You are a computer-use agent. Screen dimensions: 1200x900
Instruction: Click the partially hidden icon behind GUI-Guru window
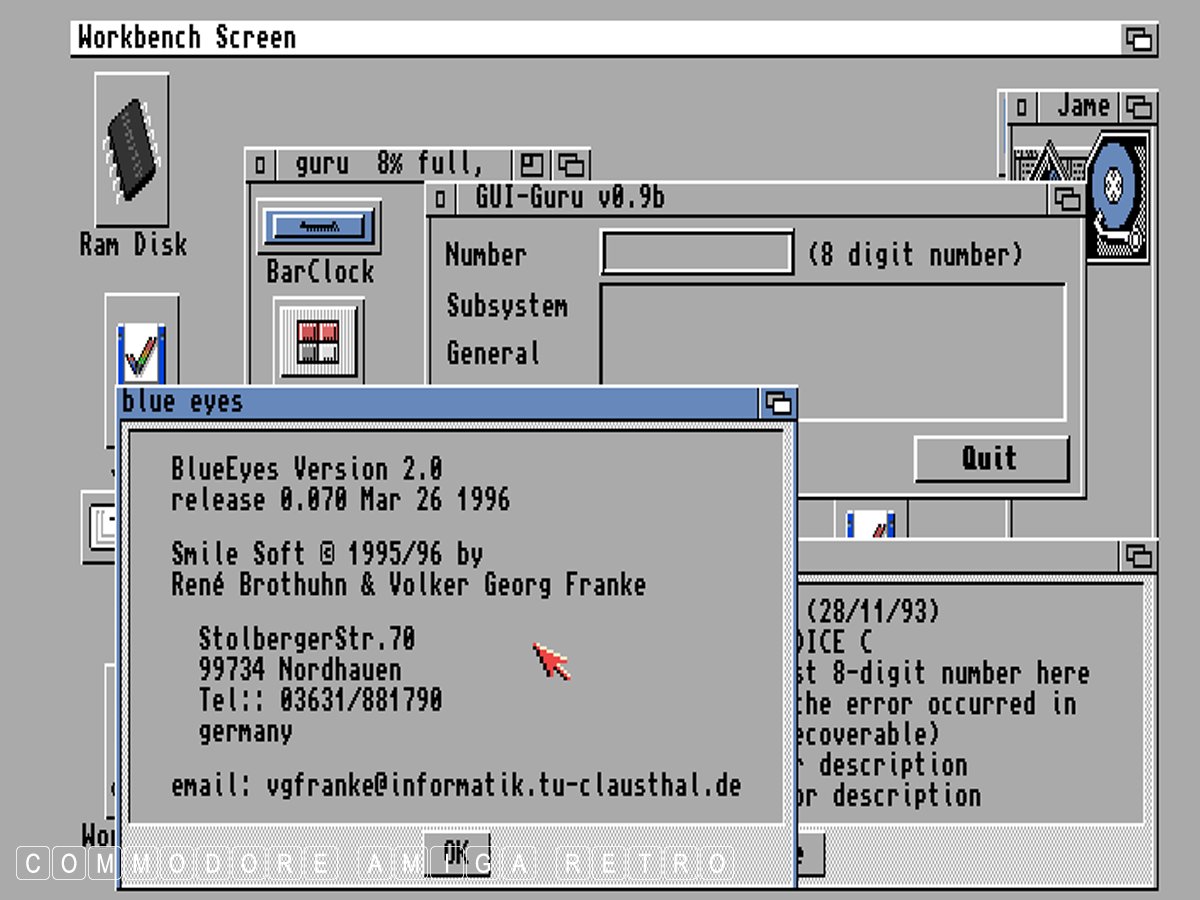click(869, 522)
